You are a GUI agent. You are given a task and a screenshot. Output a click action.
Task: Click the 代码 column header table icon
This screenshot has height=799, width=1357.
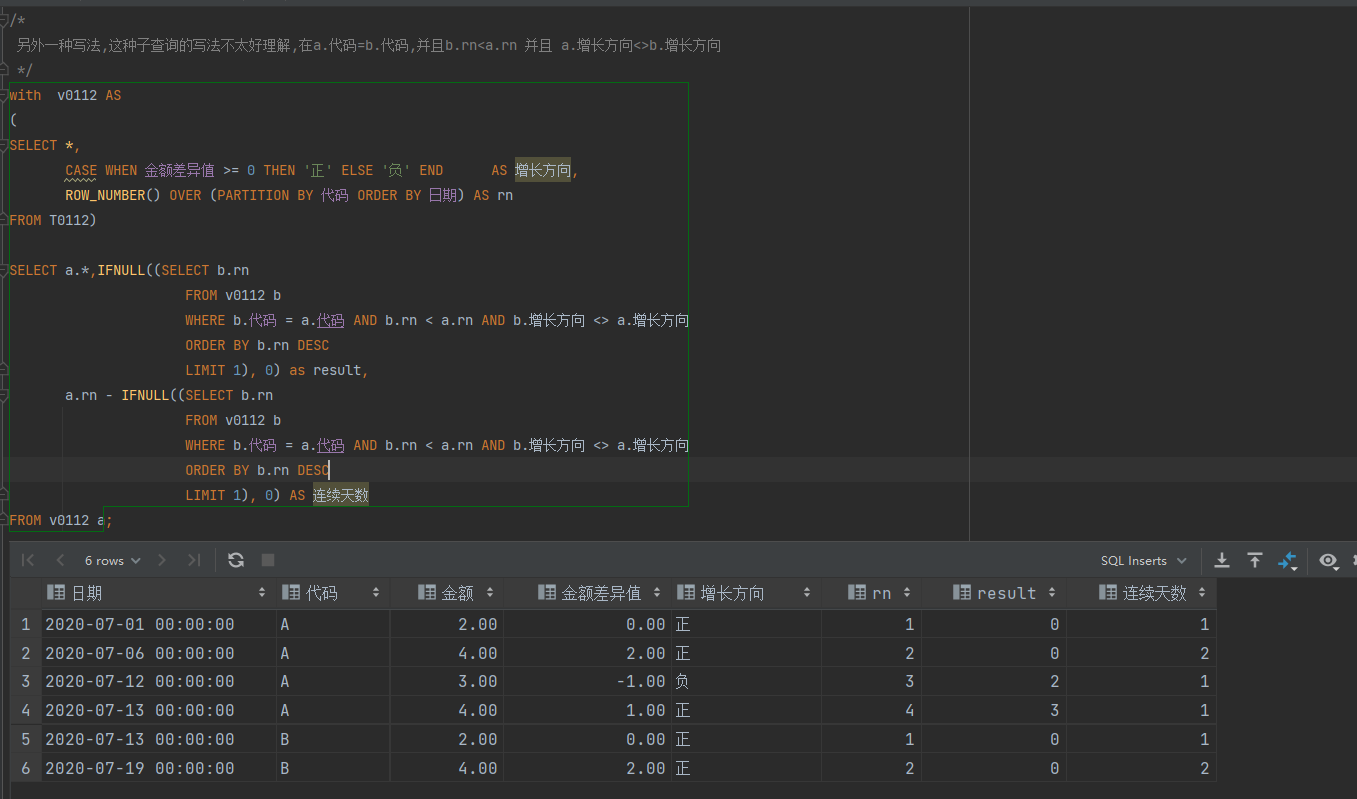click(291, 593)
